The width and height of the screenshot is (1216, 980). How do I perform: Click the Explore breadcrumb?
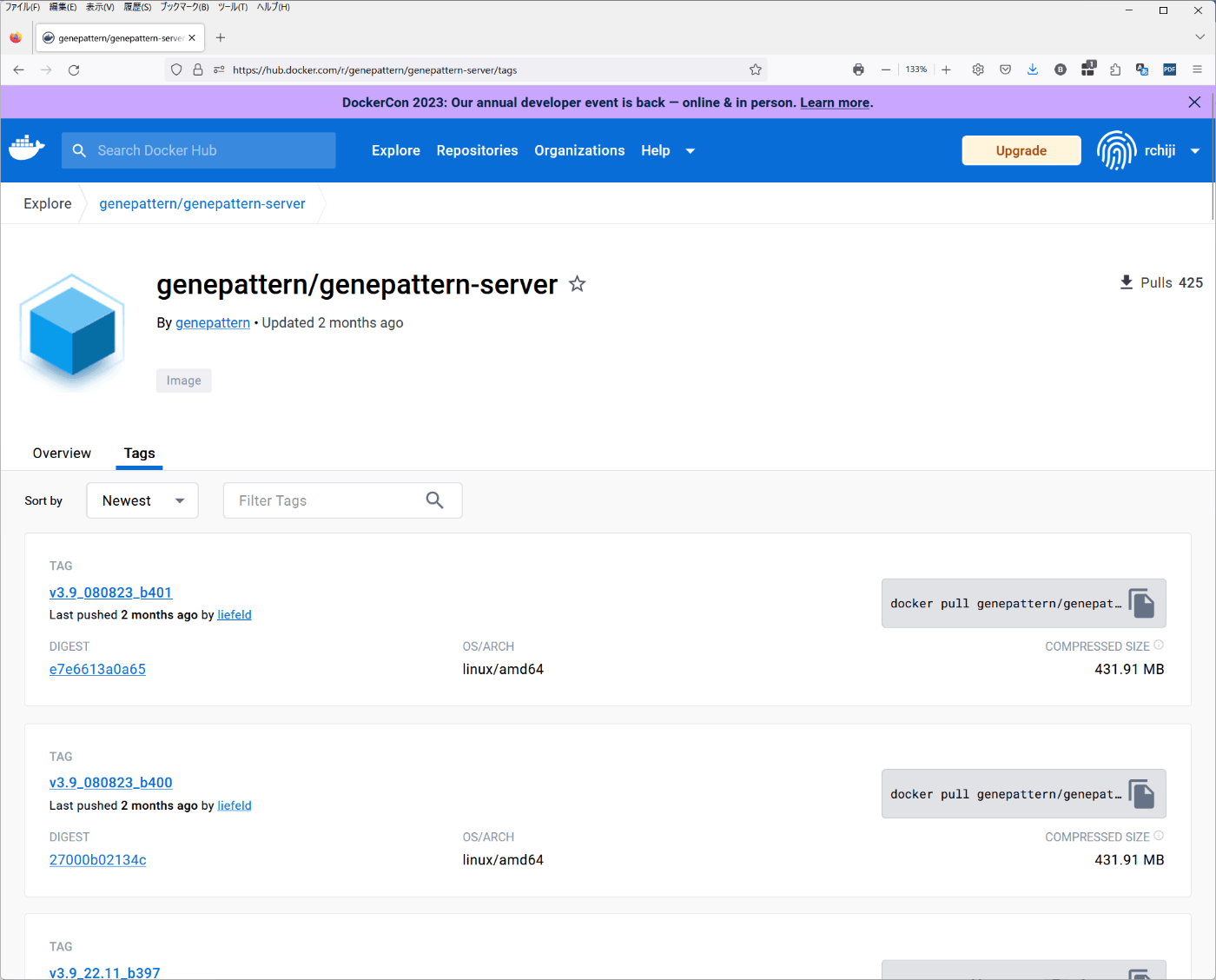[x=48, y=203]
